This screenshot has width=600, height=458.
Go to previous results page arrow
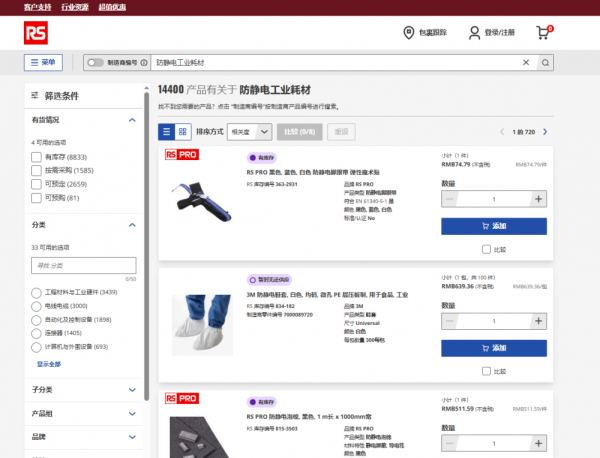(502, 132)
